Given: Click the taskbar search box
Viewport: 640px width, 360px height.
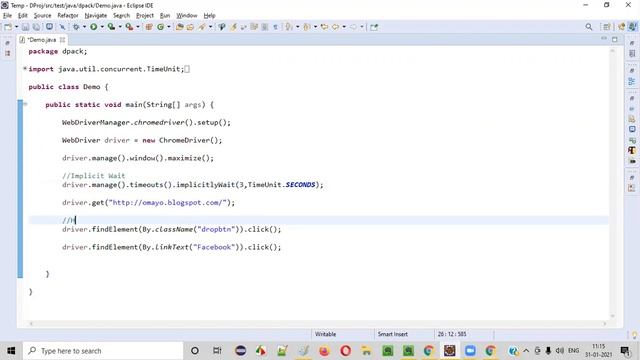Looking at the screenshot, I should pyautogui.click(x=103, y=351).
